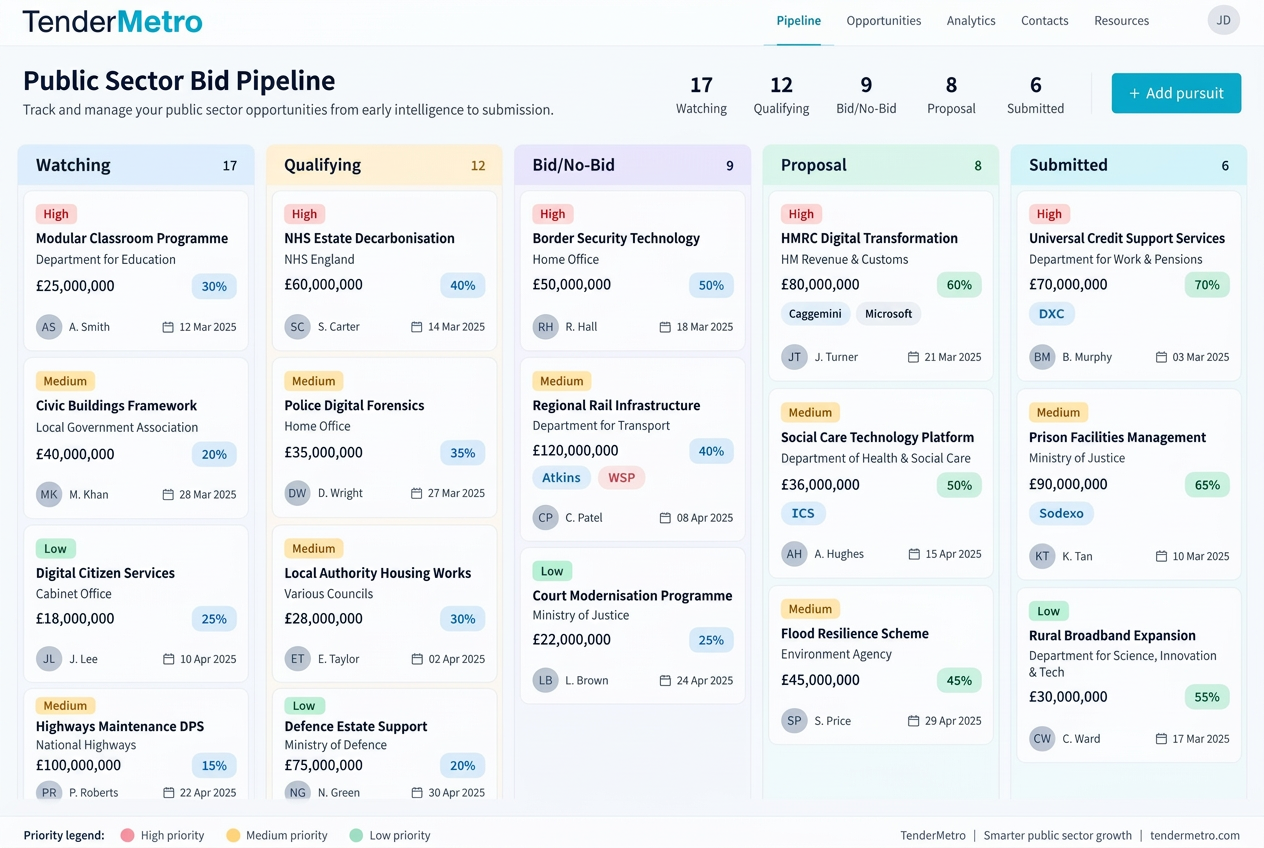
Task: Click L. Brown's LB avatar
Action: click(545, 680)
